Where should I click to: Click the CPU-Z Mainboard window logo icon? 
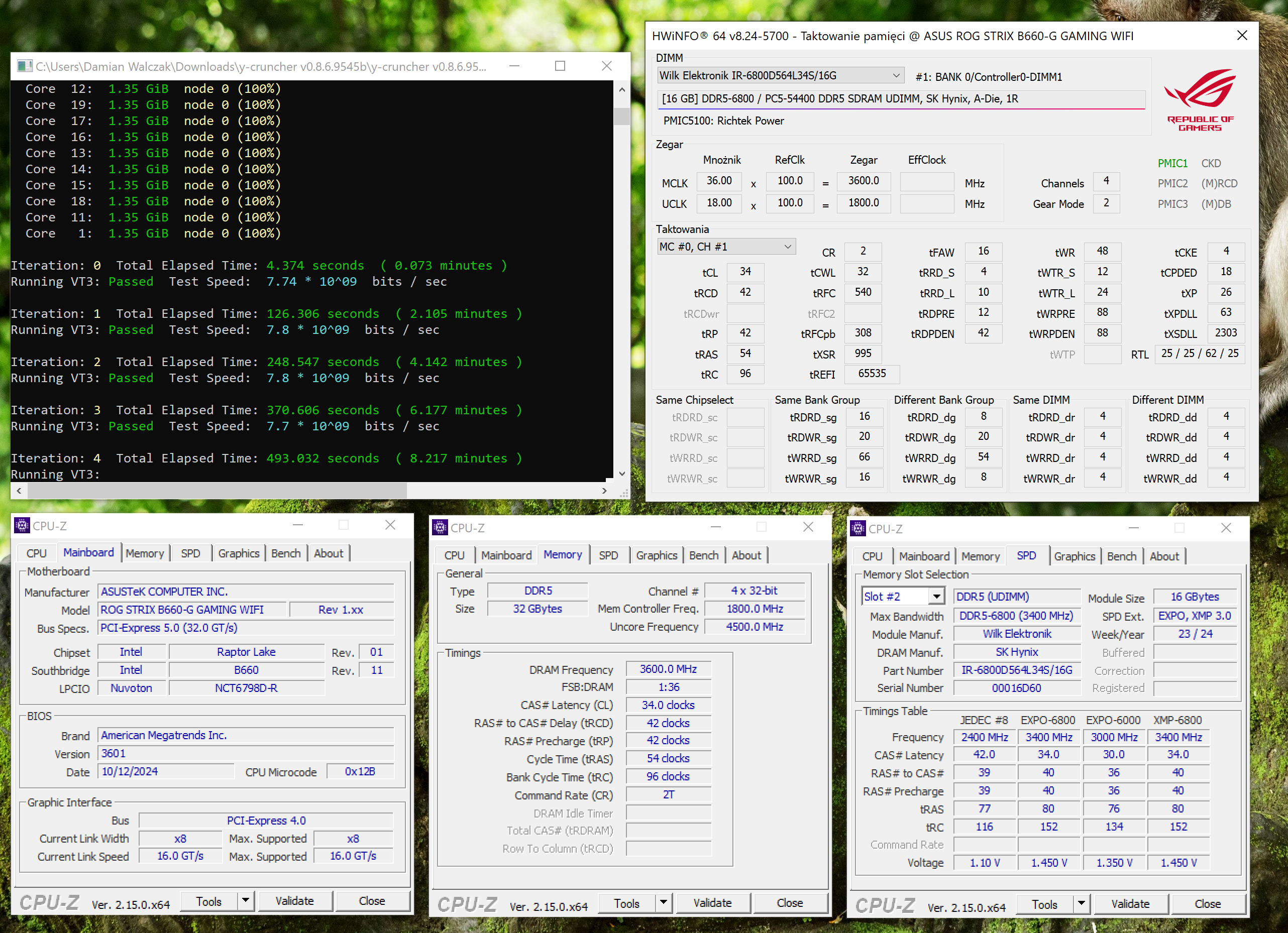(x=22, y=526)
